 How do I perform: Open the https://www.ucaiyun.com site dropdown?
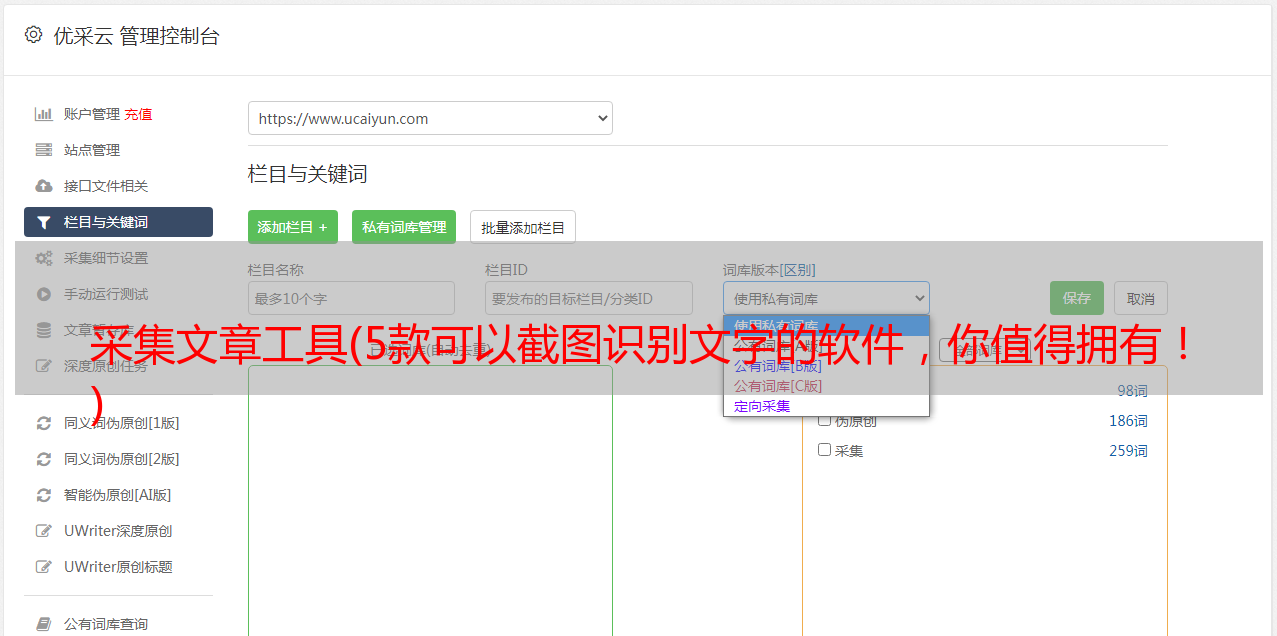click(x=430, y=118)
